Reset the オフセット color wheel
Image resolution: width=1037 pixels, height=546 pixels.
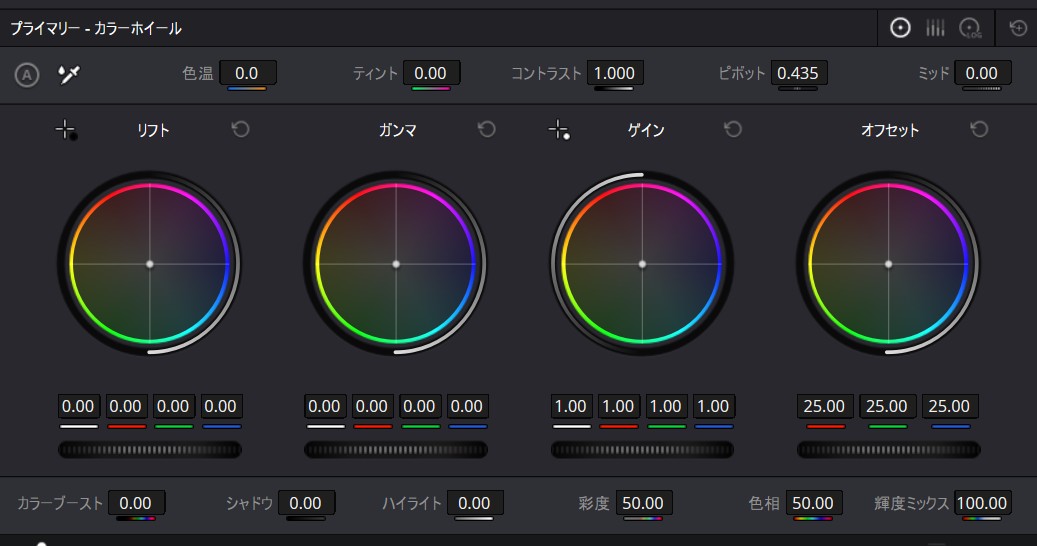pos(979,130)
